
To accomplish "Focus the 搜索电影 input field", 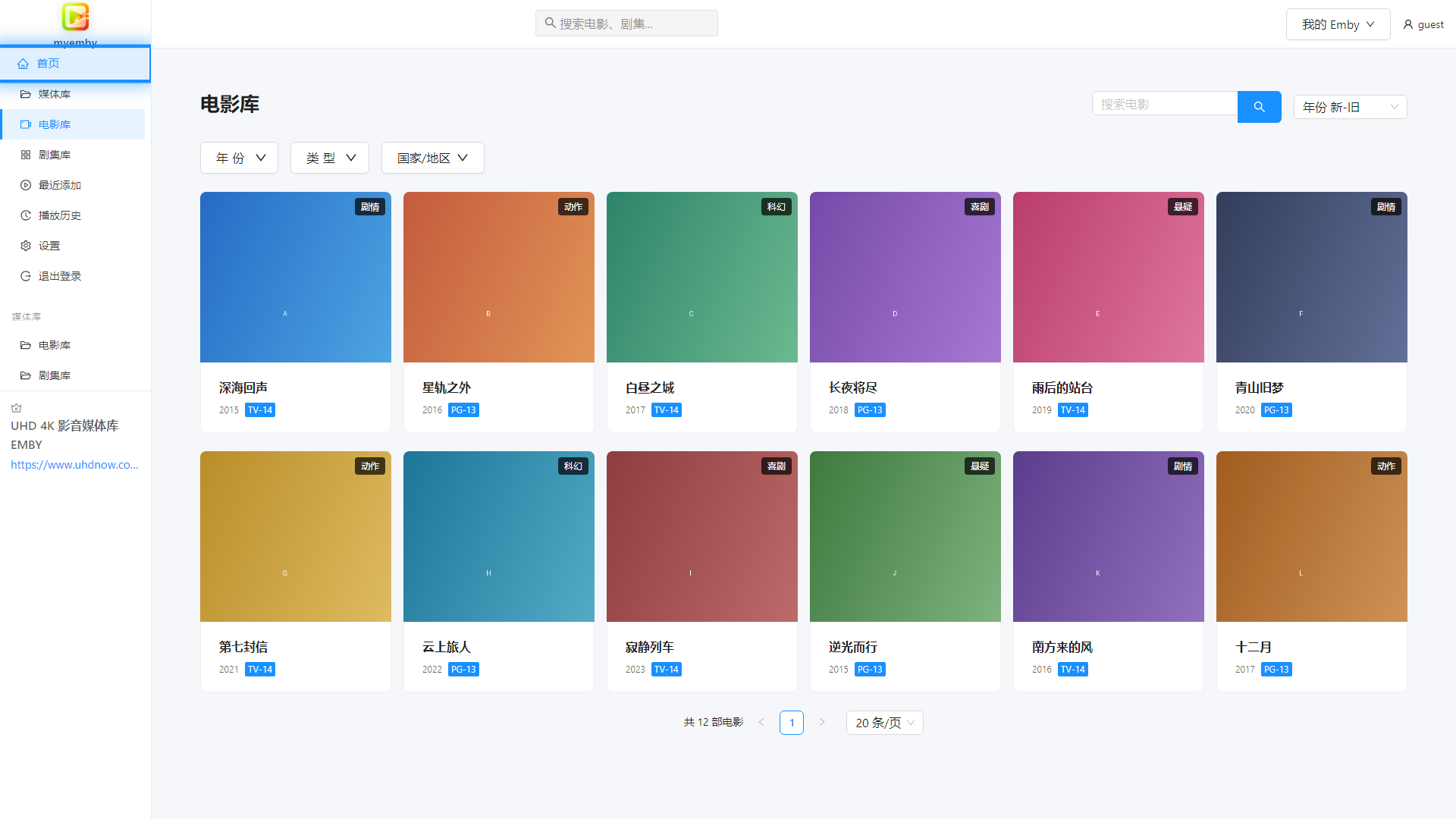I will [x=1165, y=104].
